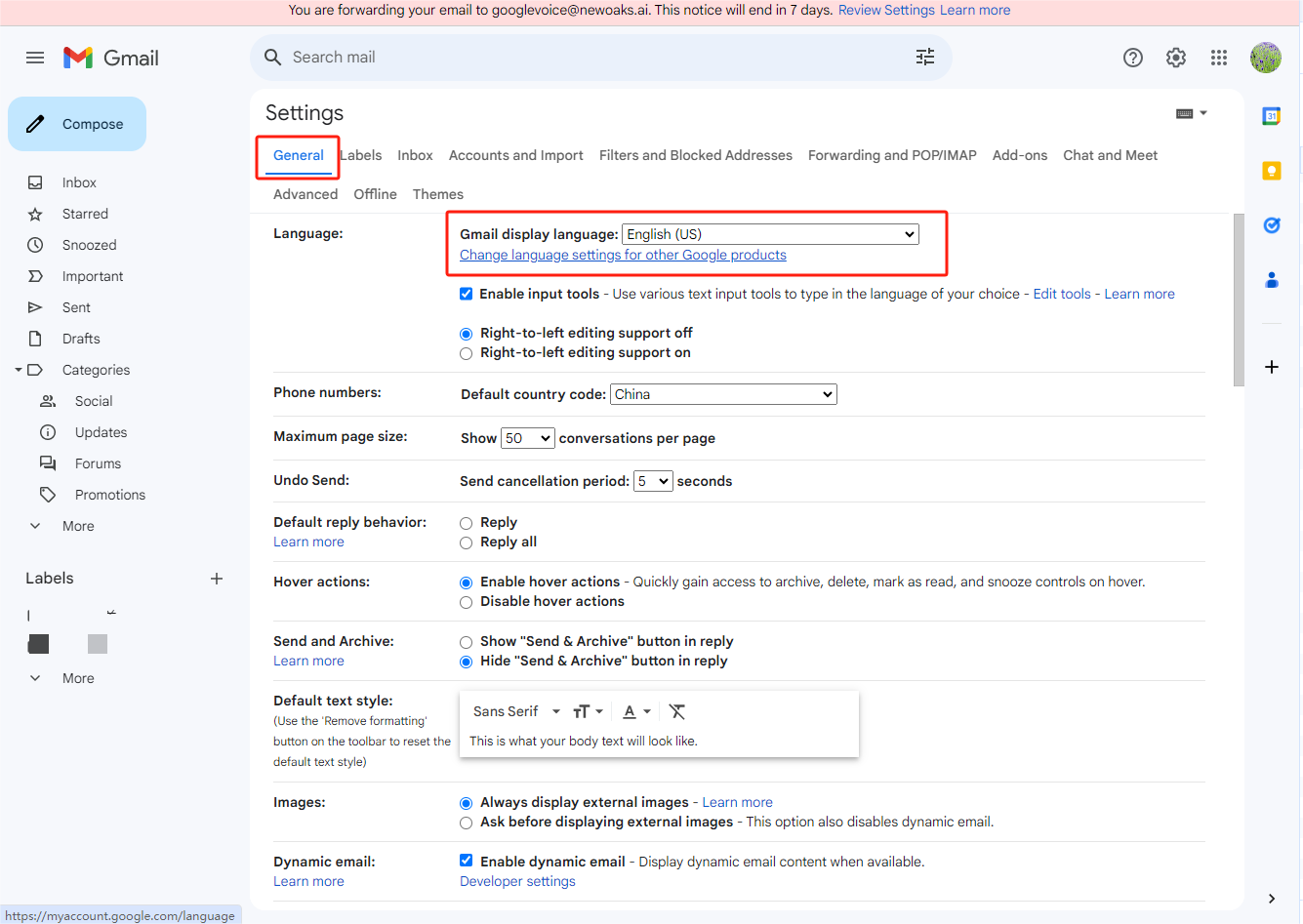
Task: Expand the Send cancellation period dropdown
Action: (x=653, y=481)
